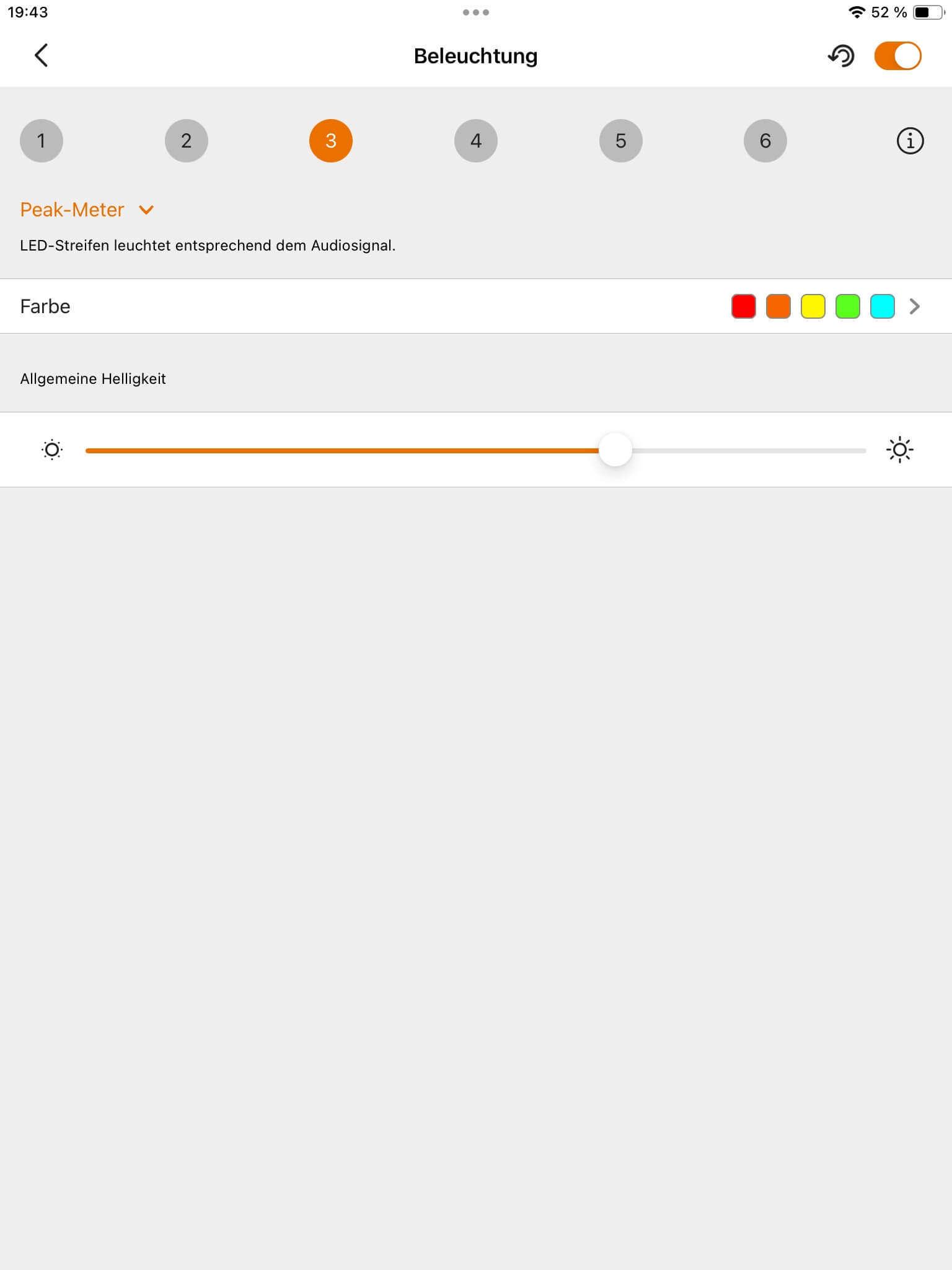Tap the low brightness sun icon

coord(52,450)
